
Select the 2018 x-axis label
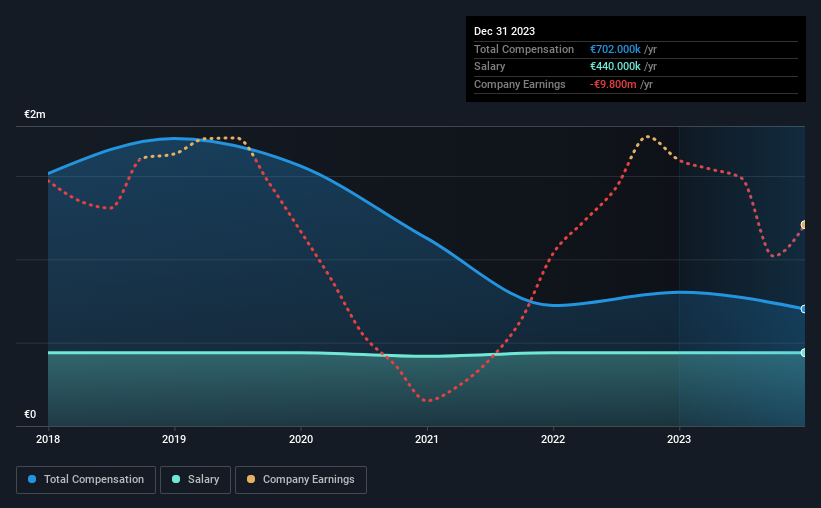[x=48, y=439]
